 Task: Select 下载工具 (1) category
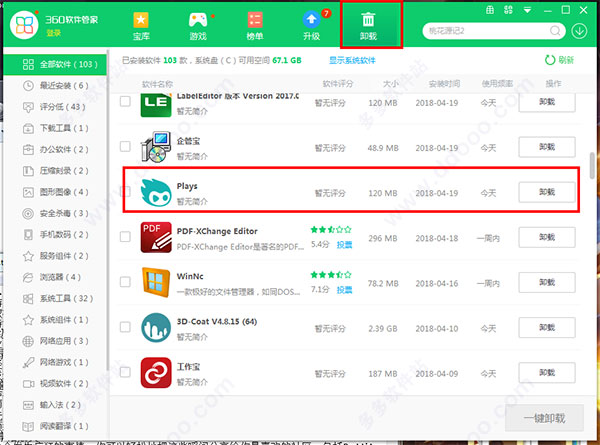[x=55, y=128]
